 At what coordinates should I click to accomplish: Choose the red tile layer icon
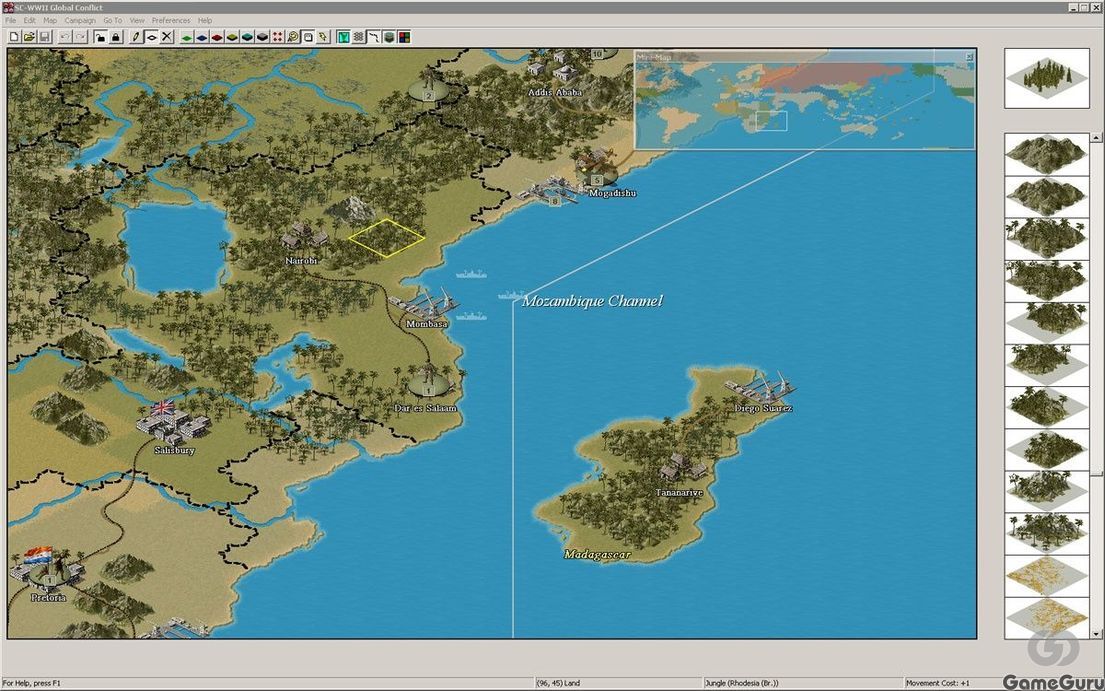point(217,37)
